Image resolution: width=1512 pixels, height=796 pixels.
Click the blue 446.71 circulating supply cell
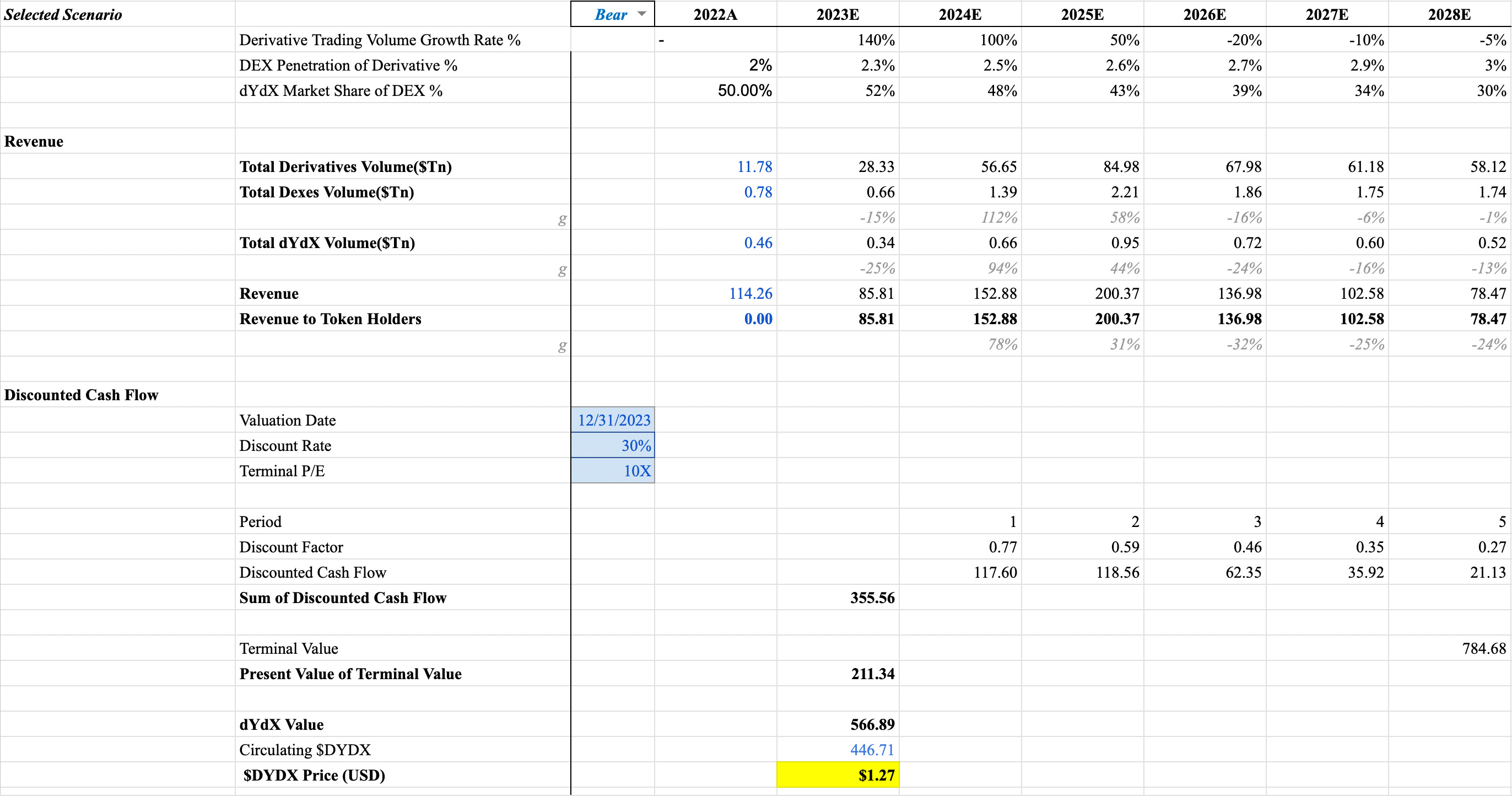838,750
